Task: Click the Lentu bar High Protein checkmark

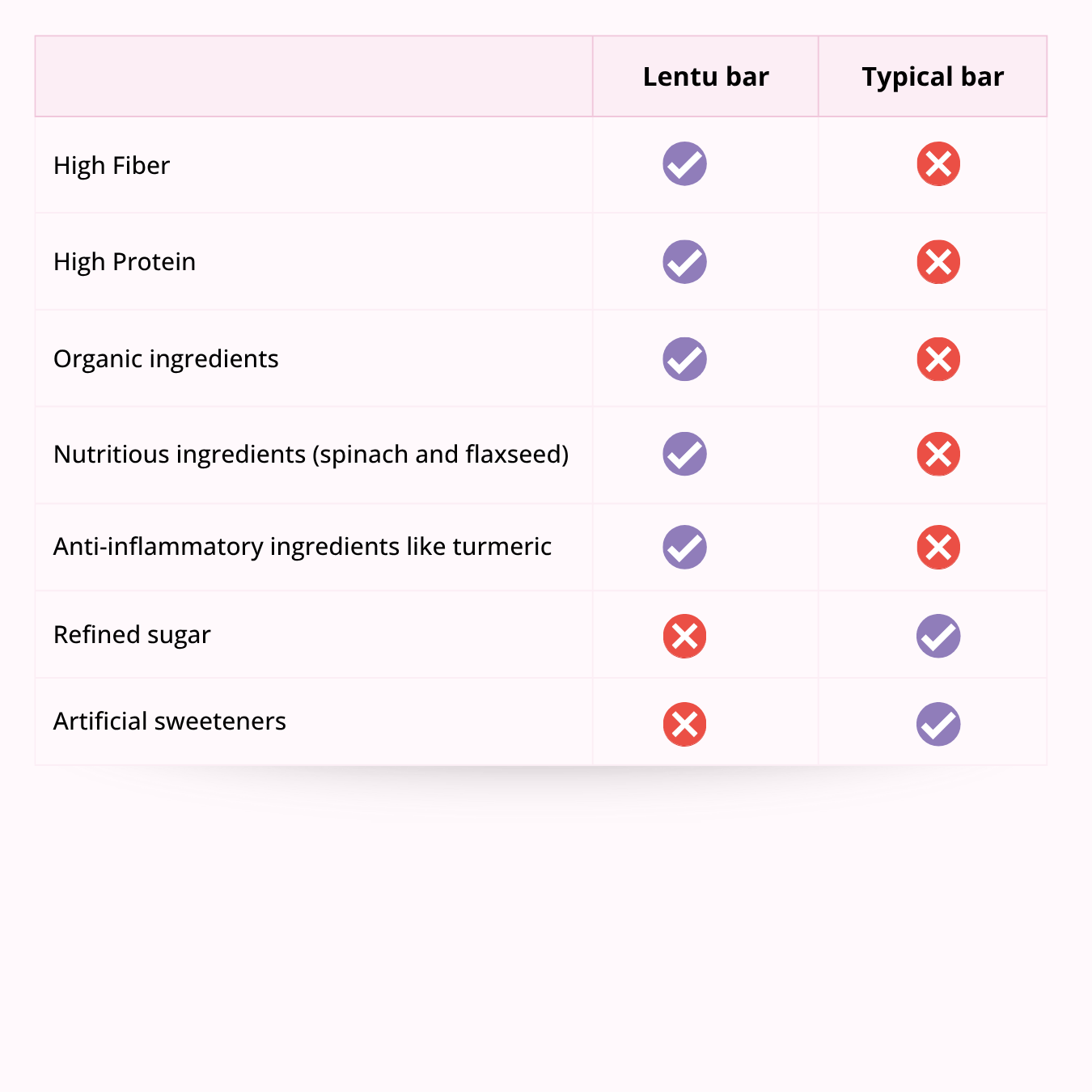Action: click(684, 262)
